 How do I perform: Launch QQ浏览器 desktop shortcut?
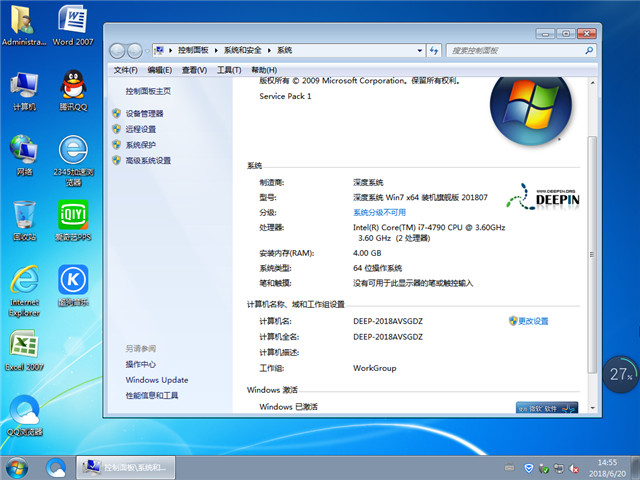click(24, 416)
